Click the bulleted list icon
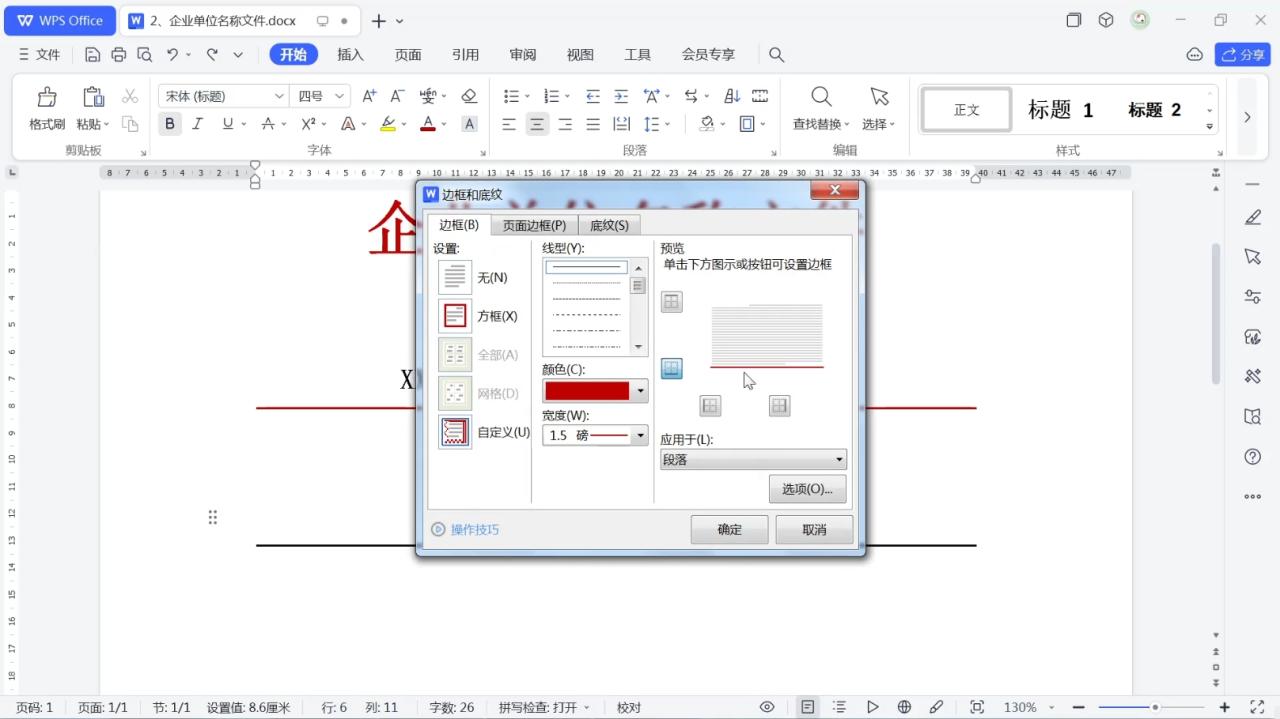 [511, 96]
